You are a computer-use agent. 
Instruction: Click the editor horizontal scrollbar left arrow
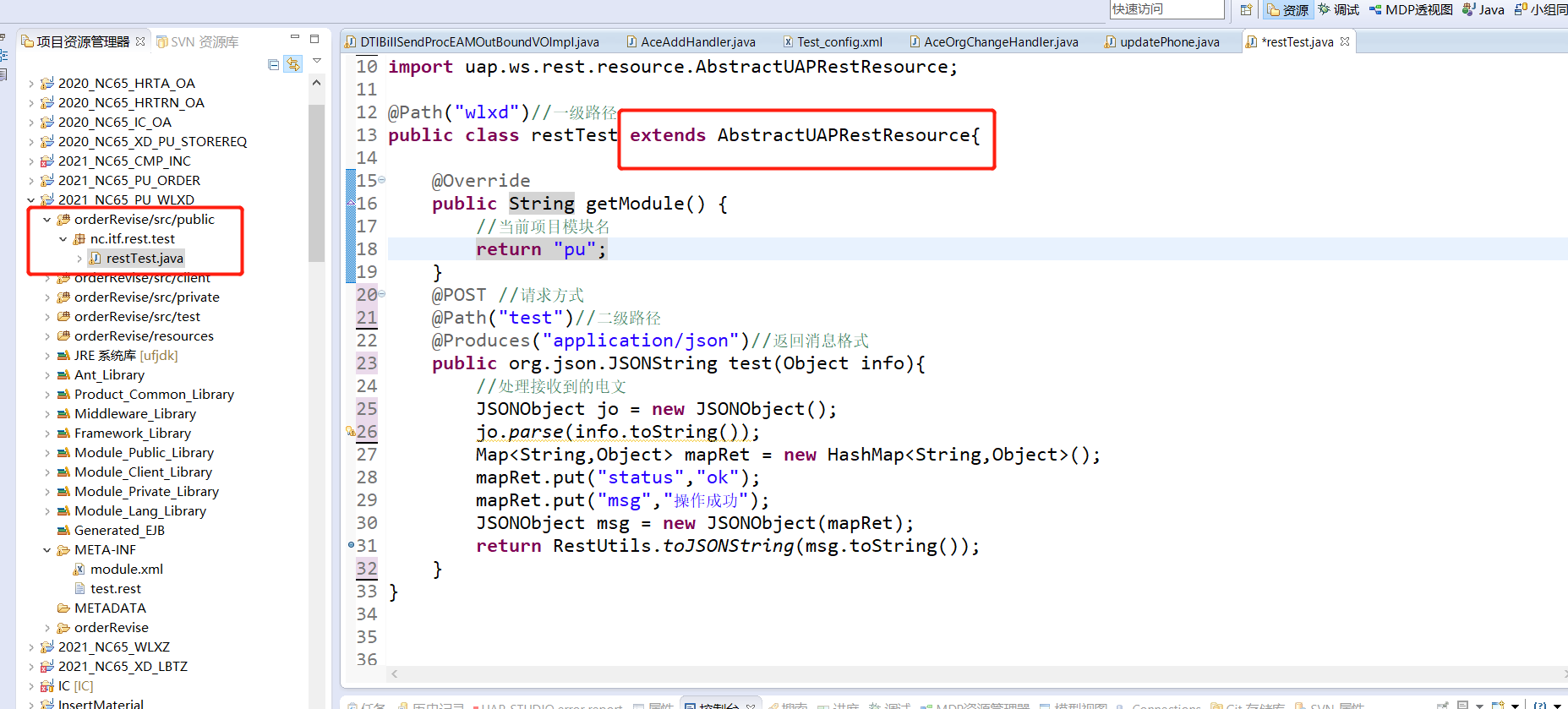[395, 674]
